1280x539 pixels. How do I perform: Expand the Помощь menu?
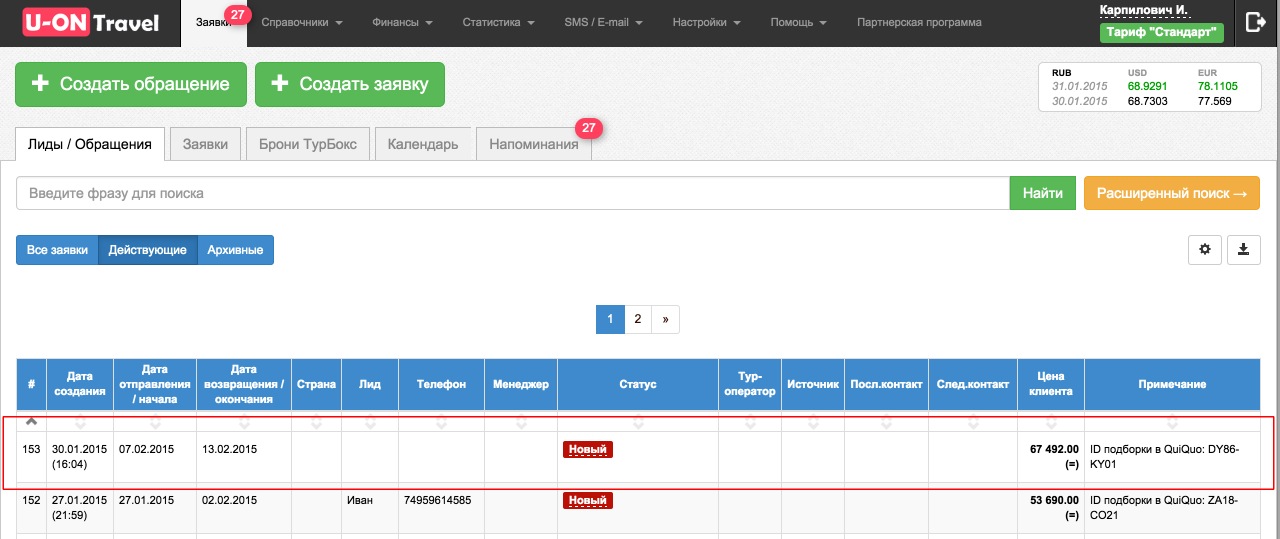(798, 22)
